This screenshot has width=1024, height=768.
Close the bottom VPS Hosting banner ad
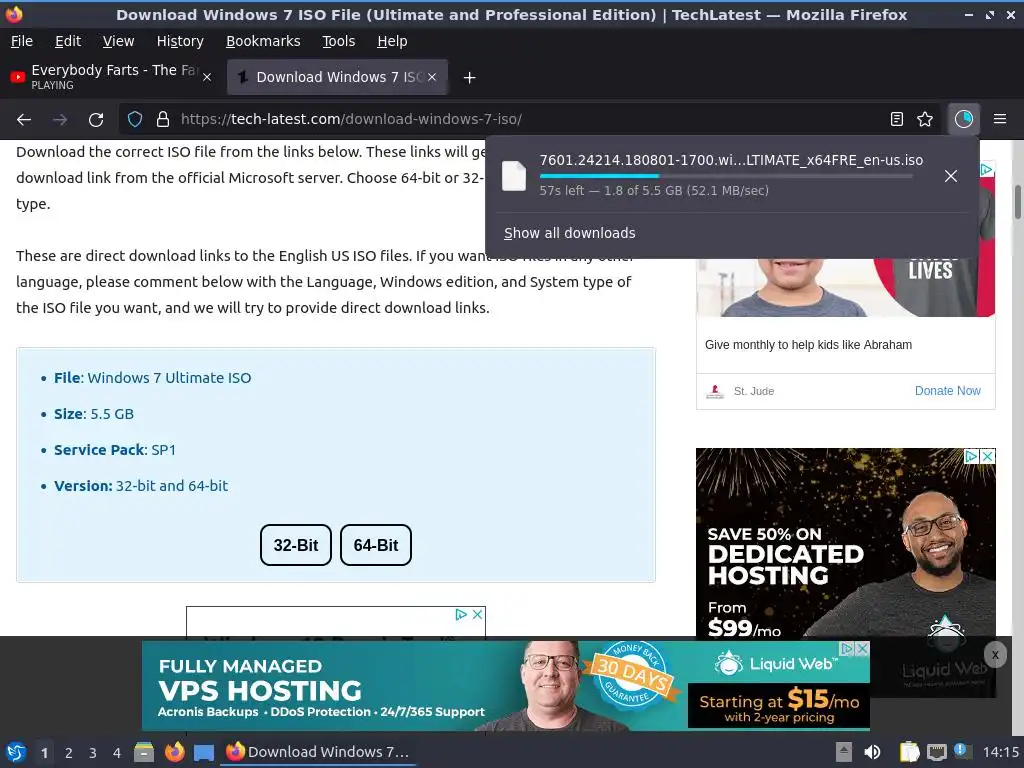(x=862, y=648)
